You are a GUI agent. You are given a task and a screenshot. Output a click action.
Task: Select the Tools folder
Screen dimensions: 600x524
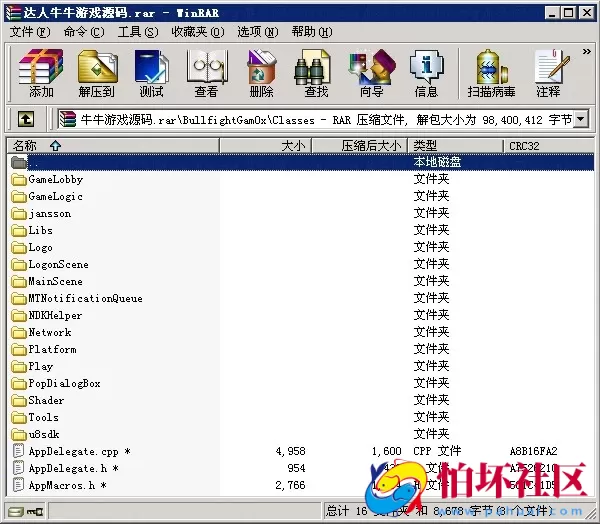click(35, 417)
